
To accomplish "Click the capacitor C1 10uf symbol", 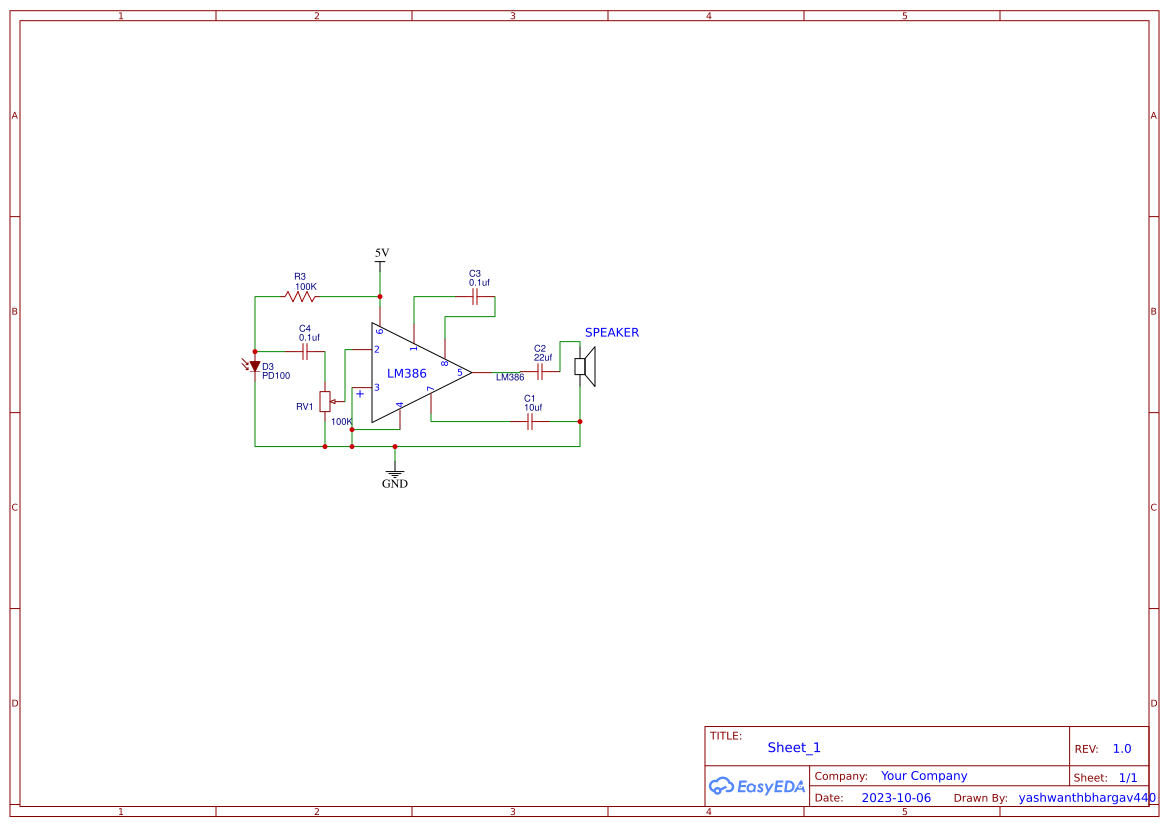I will pos(530,420).
